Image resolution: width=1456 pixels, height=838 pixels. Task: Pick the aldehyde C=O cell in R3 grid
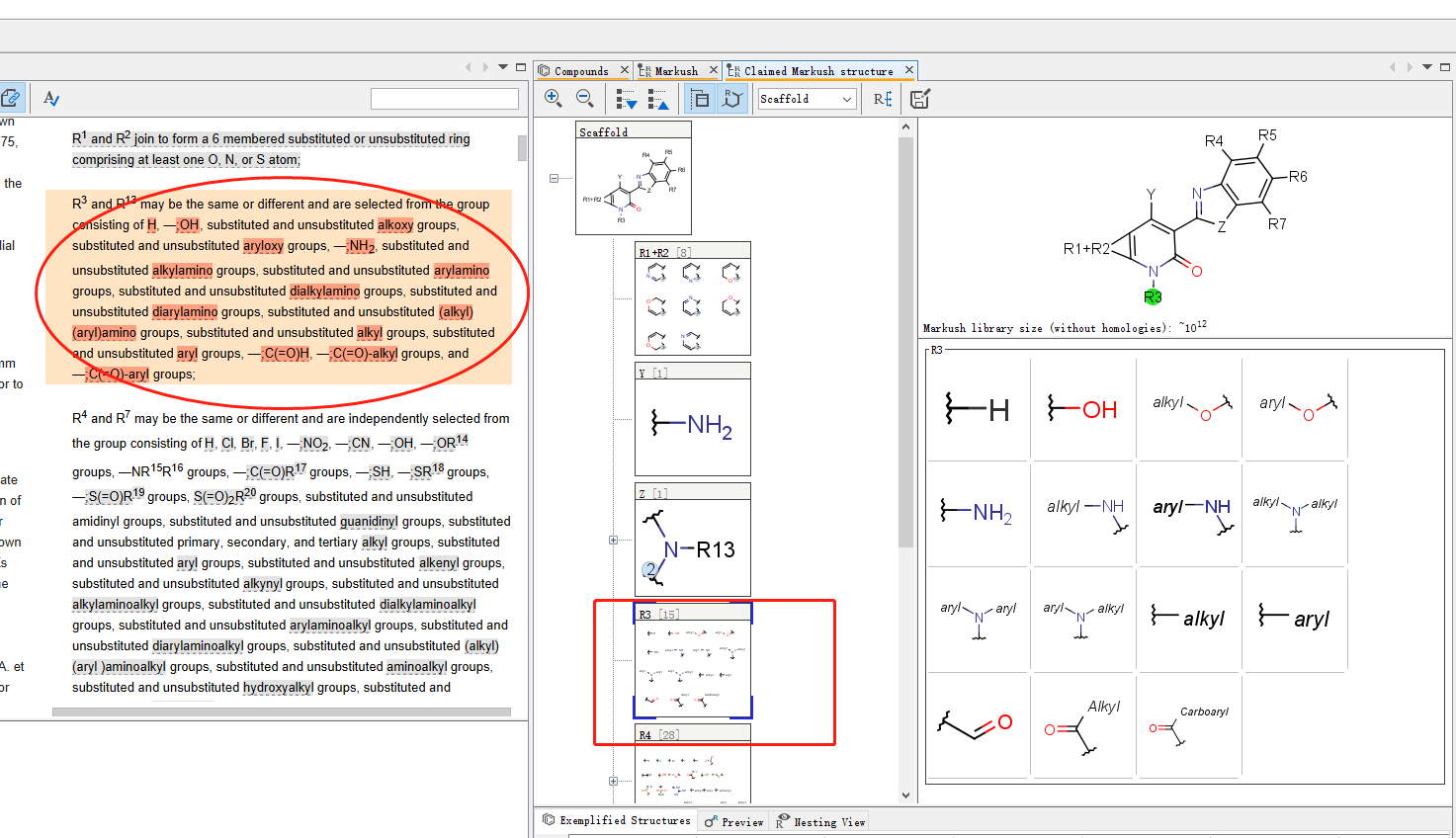(978, 725)
